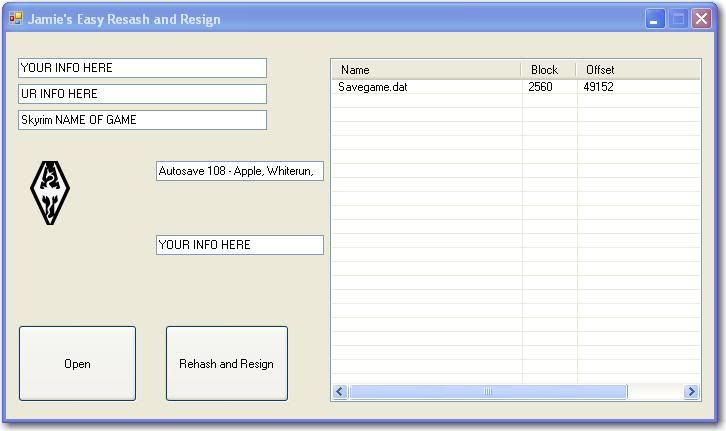Click the application icon in title bar

[x=16, y=19]
